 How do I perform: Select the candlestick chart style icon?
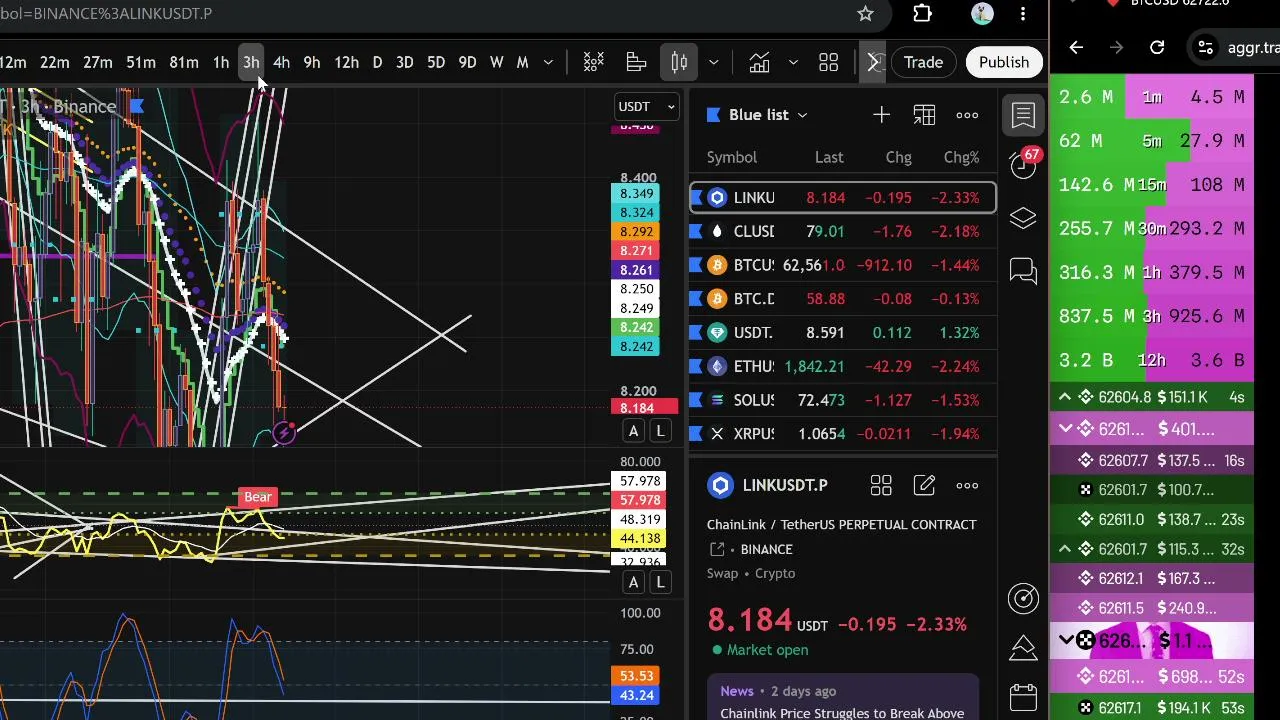click(x=679, y=63)
